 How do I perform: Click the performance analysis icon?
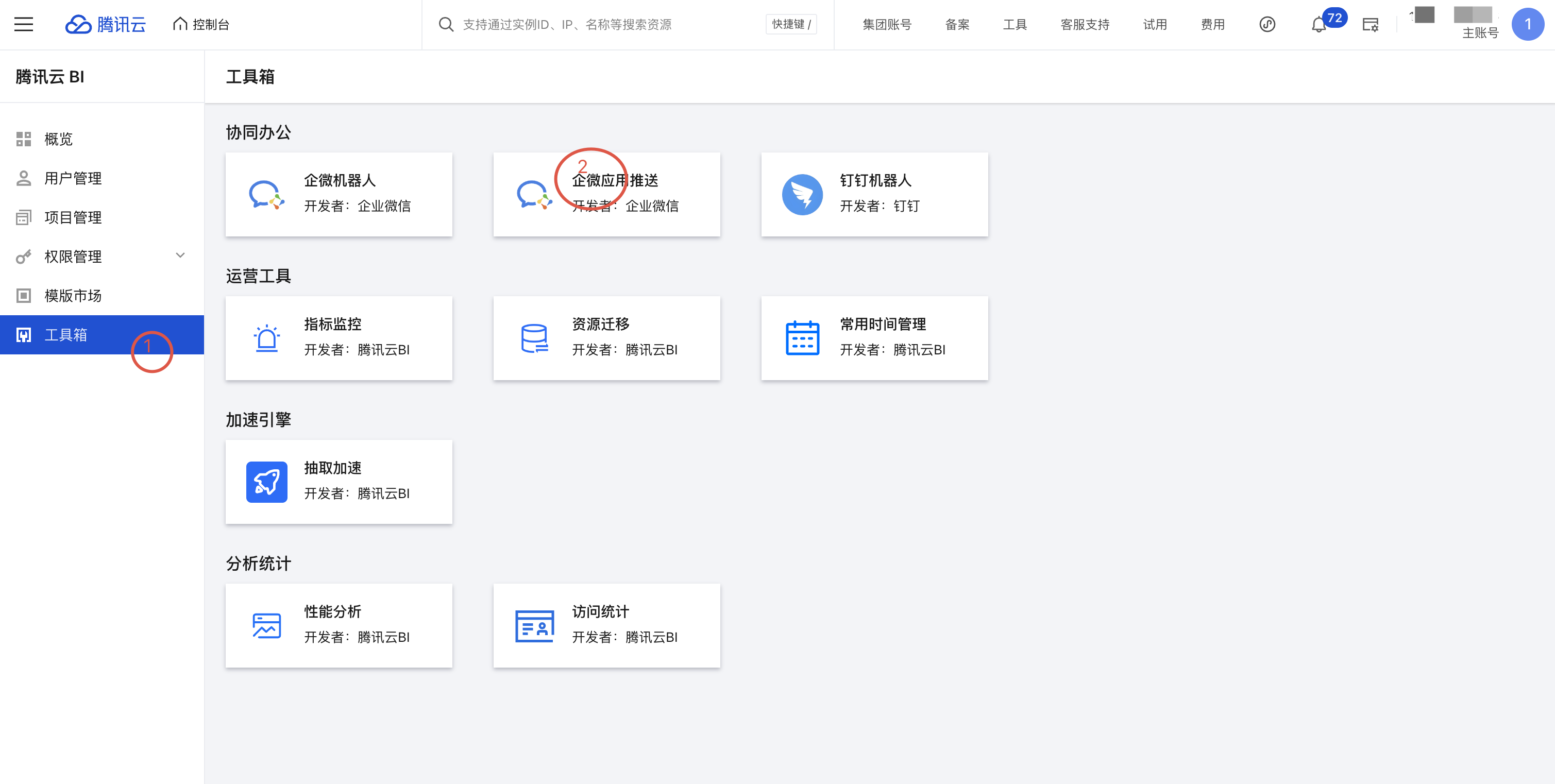click(x=266, y=625)
